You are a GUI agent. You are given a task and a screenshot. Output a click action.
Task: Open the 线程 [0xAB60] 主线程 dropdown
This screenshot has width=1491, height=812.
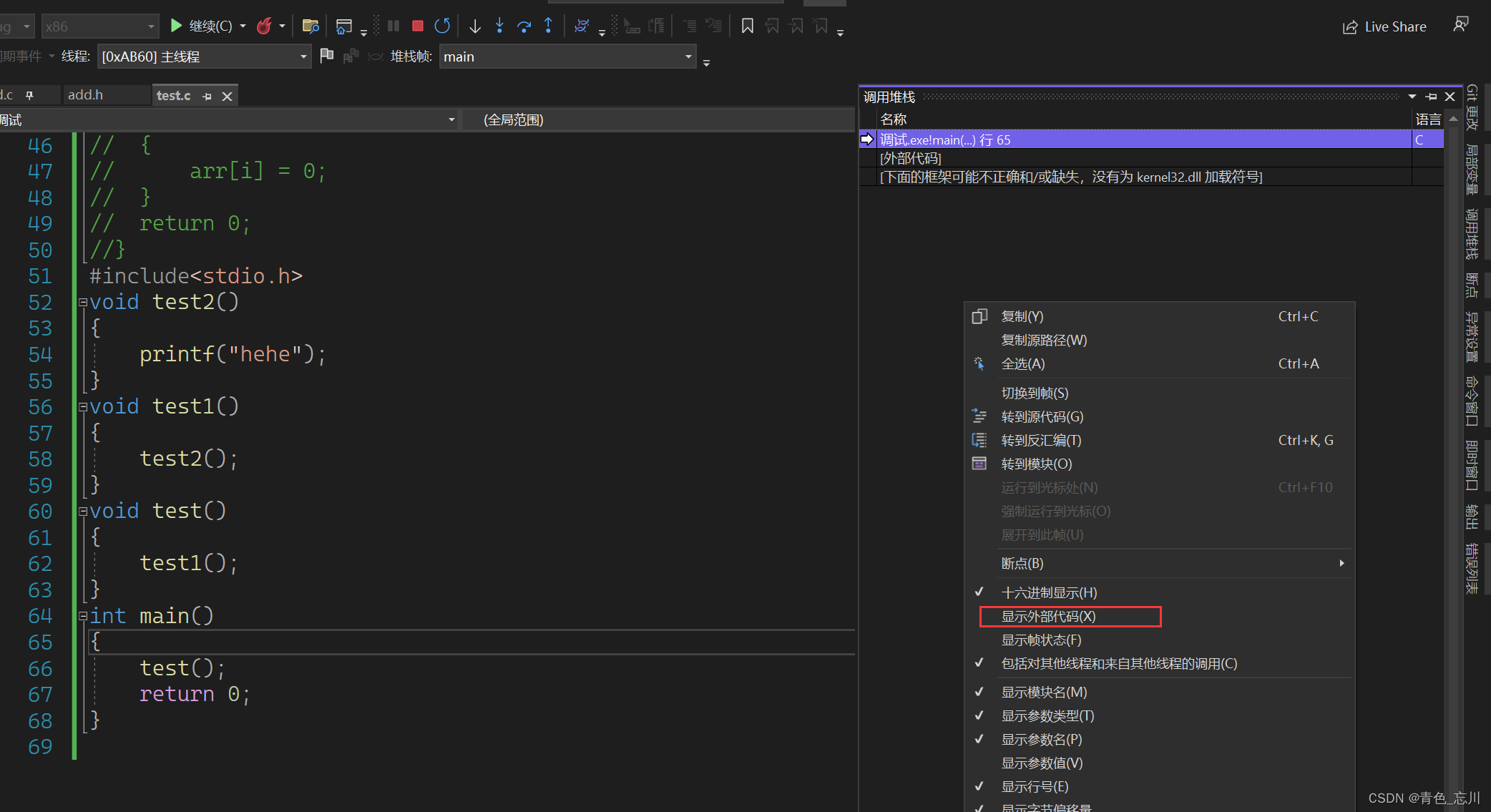coord(303,57)
